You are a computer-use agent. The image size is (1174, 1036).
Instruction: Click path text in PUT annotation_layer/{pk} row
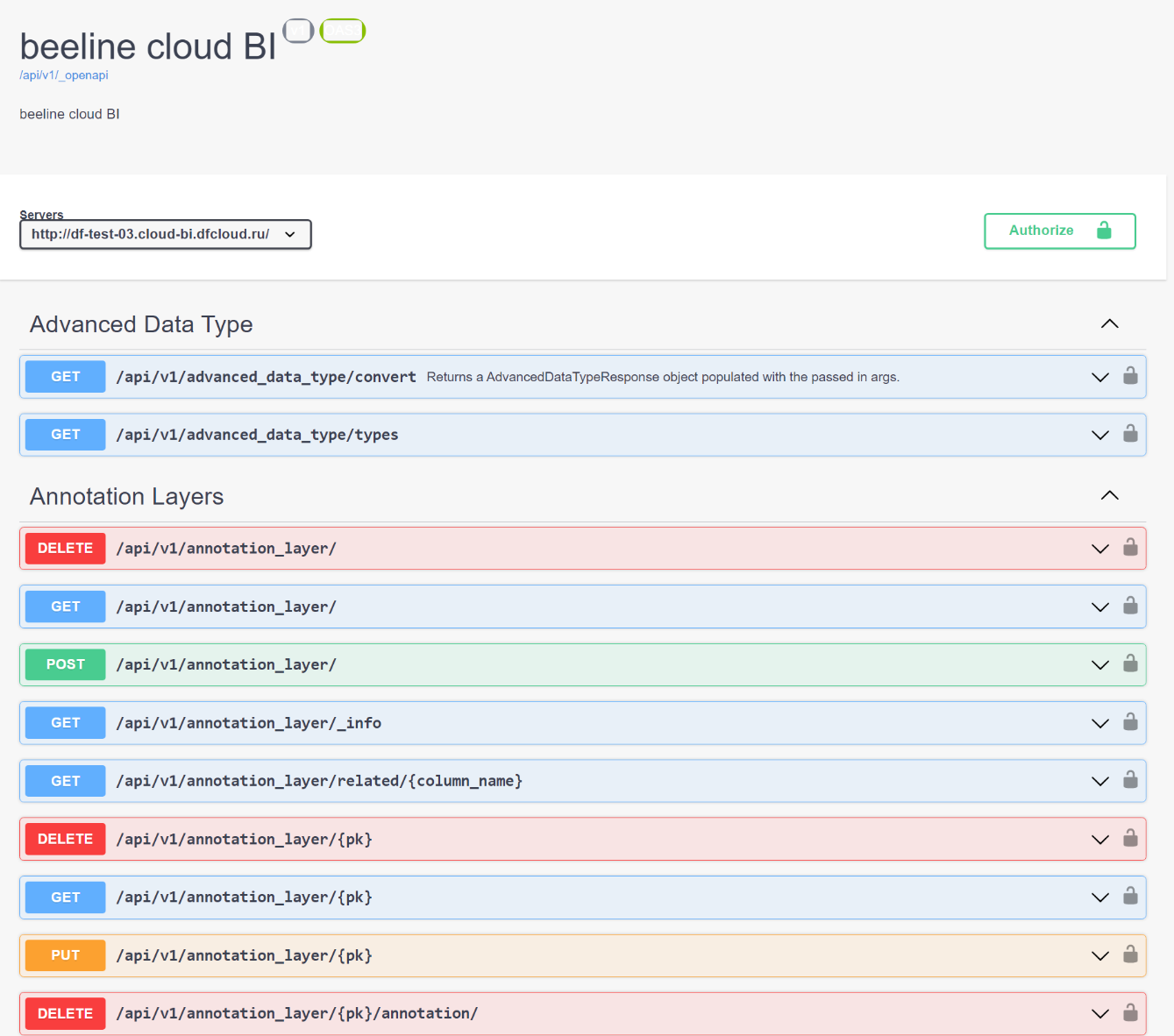pyautogui.click(x=245, y=955)
